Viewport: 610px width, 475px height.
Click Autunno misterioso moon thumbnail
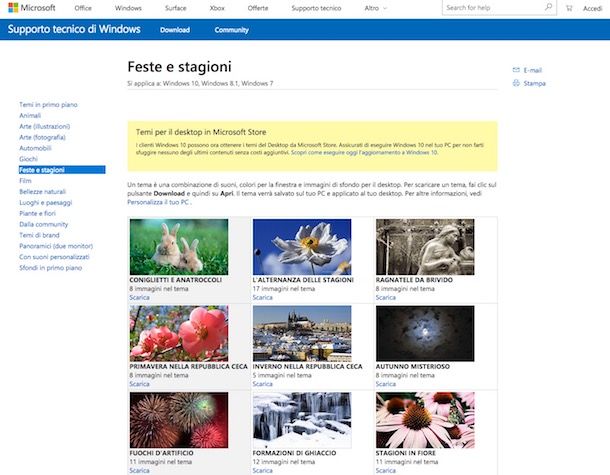click(425, 334)
